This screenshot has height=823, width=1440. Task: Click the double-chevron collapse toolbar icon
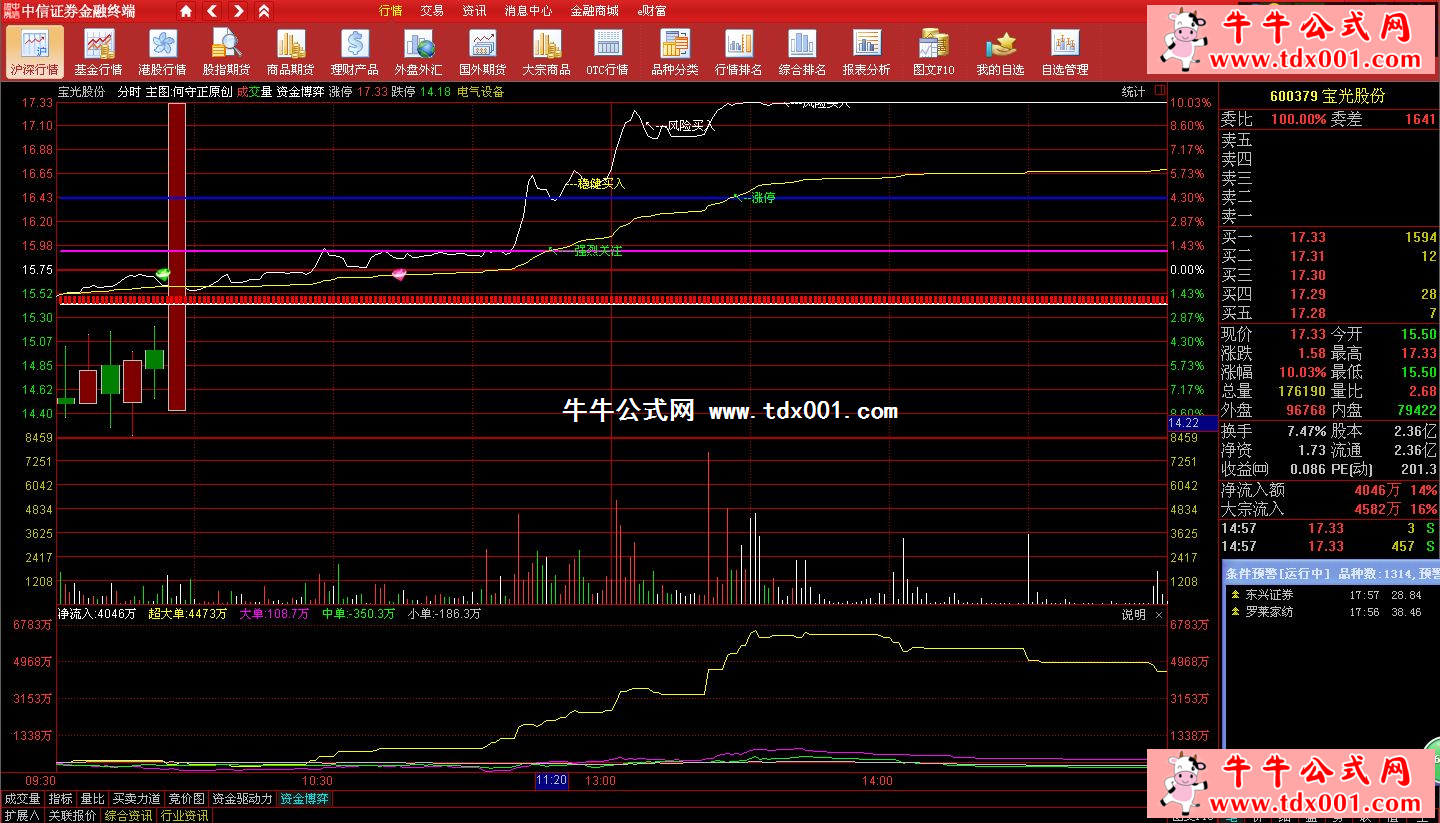pos(263,11)
